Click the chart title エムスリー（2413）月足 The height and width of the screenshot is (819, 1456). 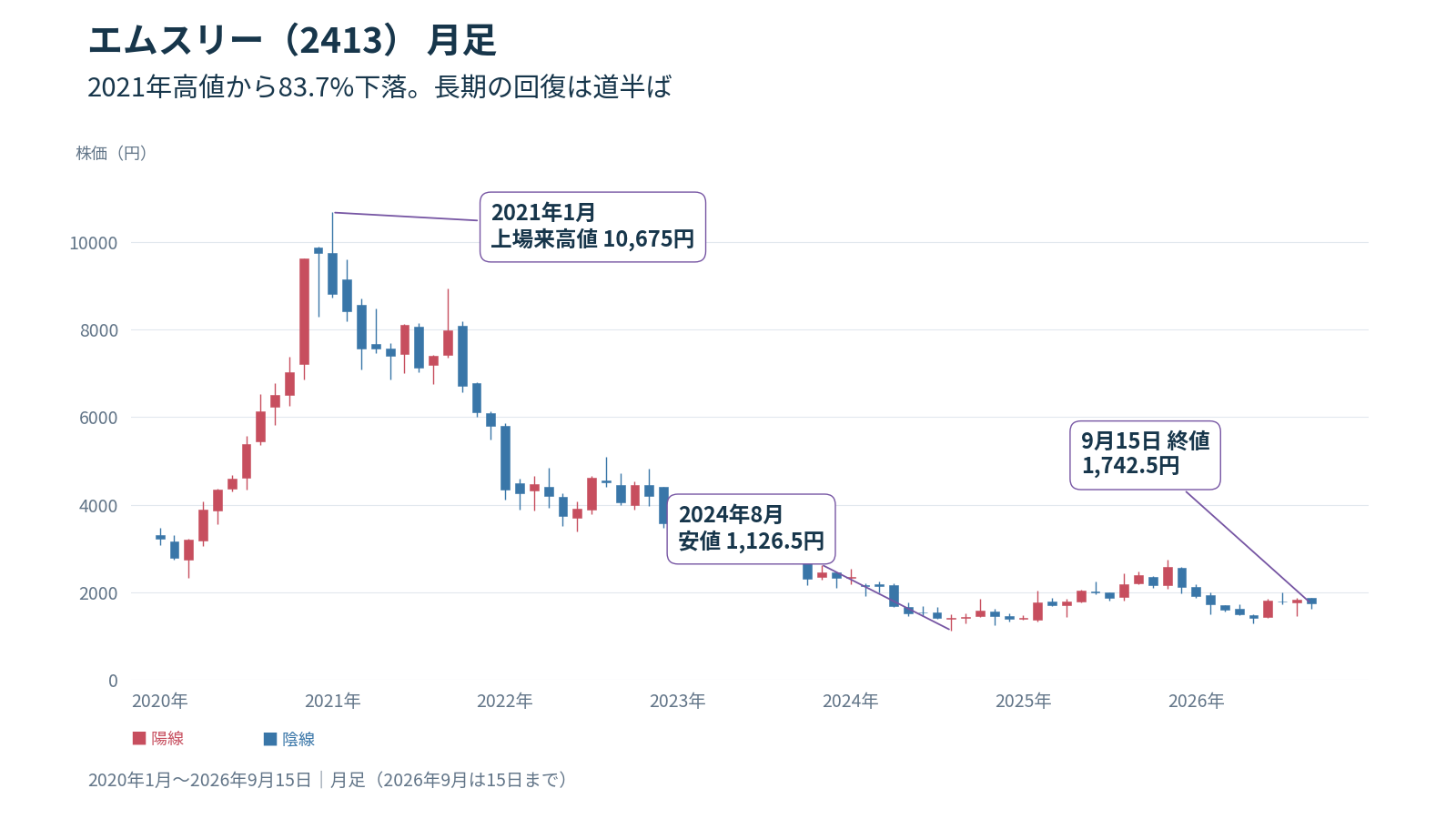292,40
